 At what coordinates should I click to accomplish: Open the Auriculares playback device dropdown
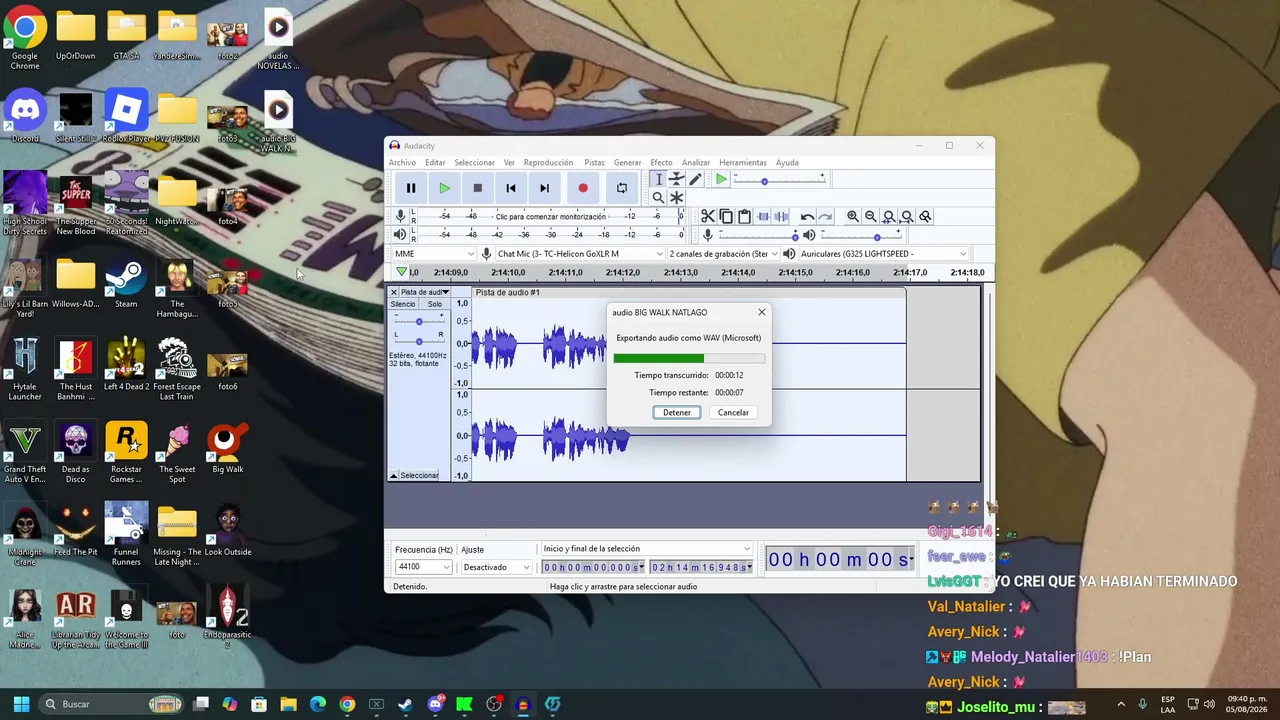click(x=884, y=254)
